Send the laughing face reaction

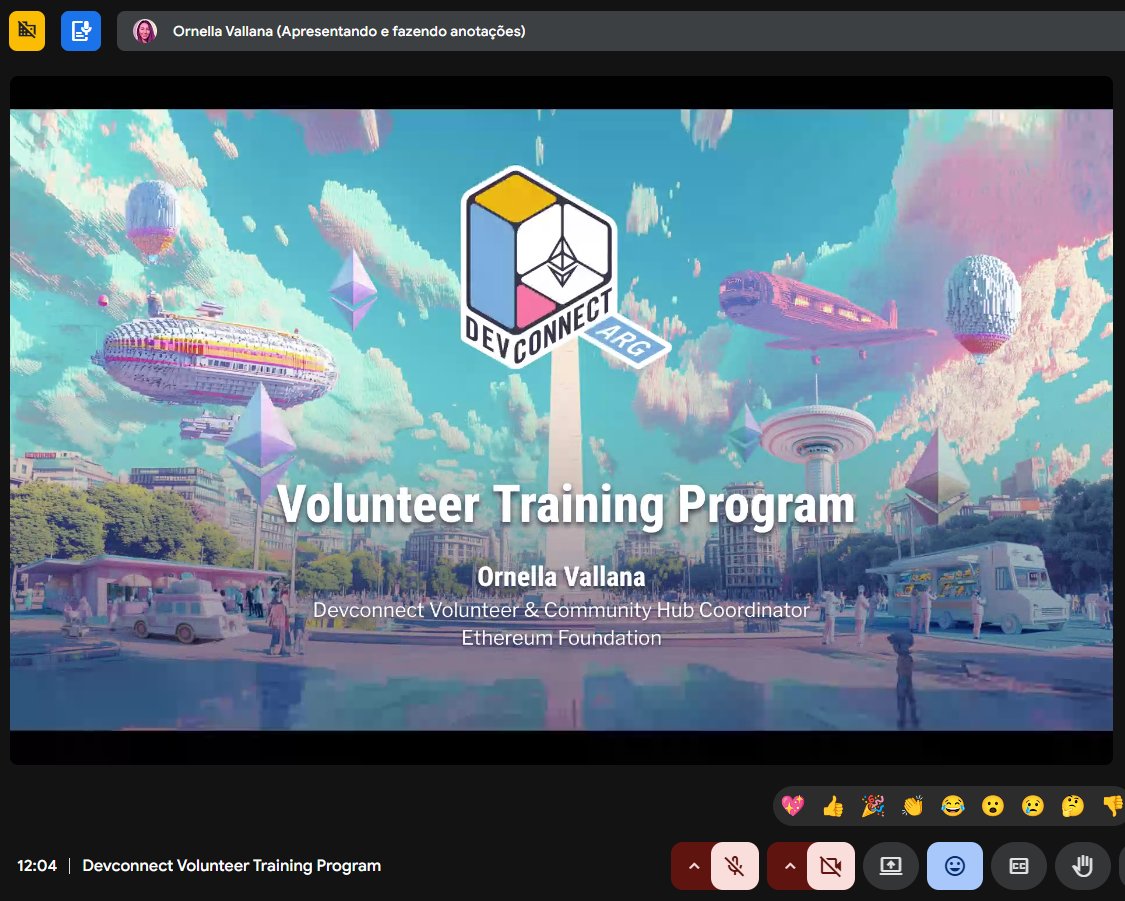click(x=953, y=806)
